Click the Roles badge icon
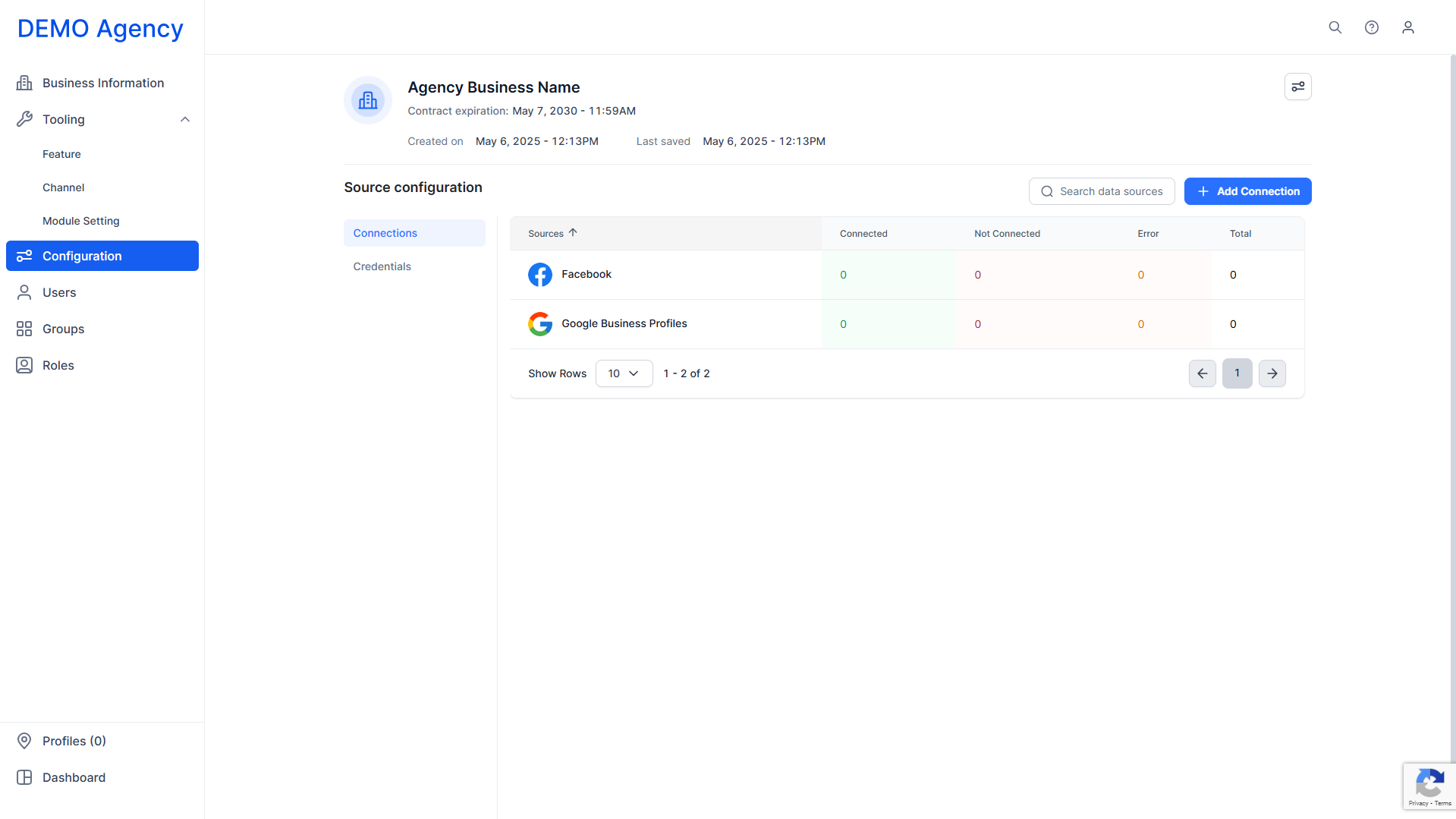The image size is (1456, 819). (x=24, y=365)
